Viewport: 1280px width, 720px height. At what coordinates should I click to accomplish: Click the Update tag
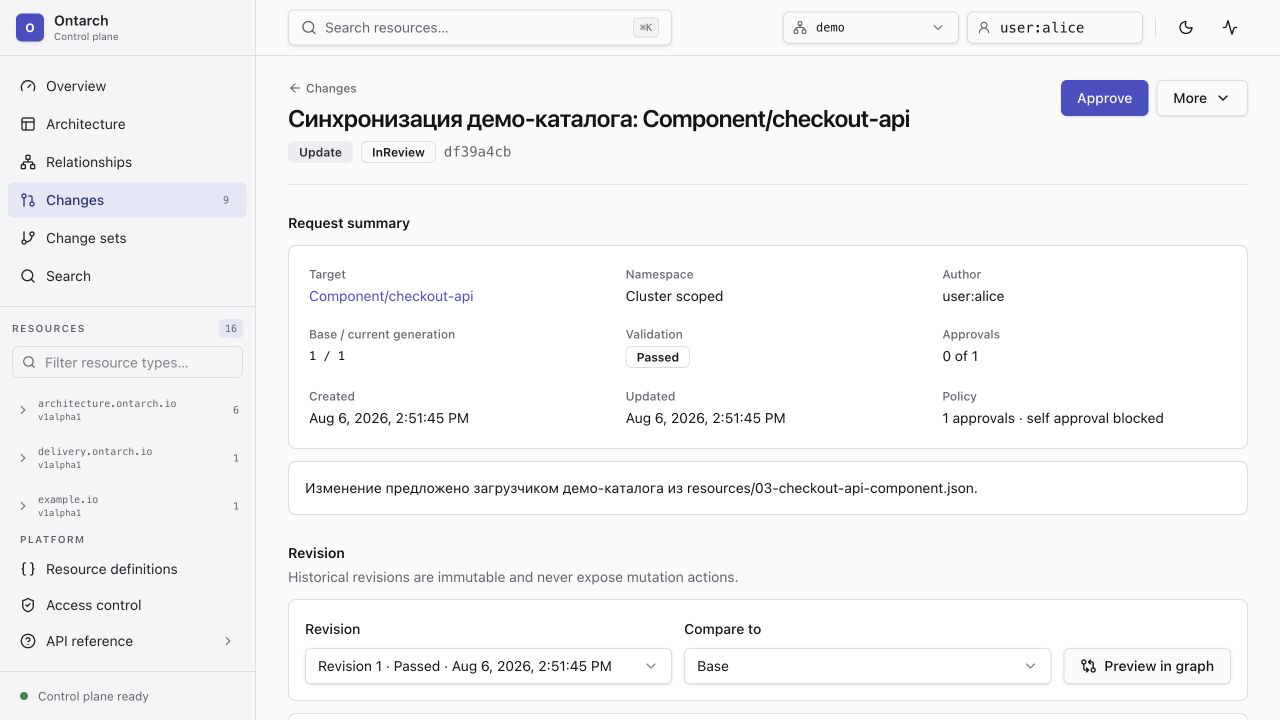coord(320,152)
